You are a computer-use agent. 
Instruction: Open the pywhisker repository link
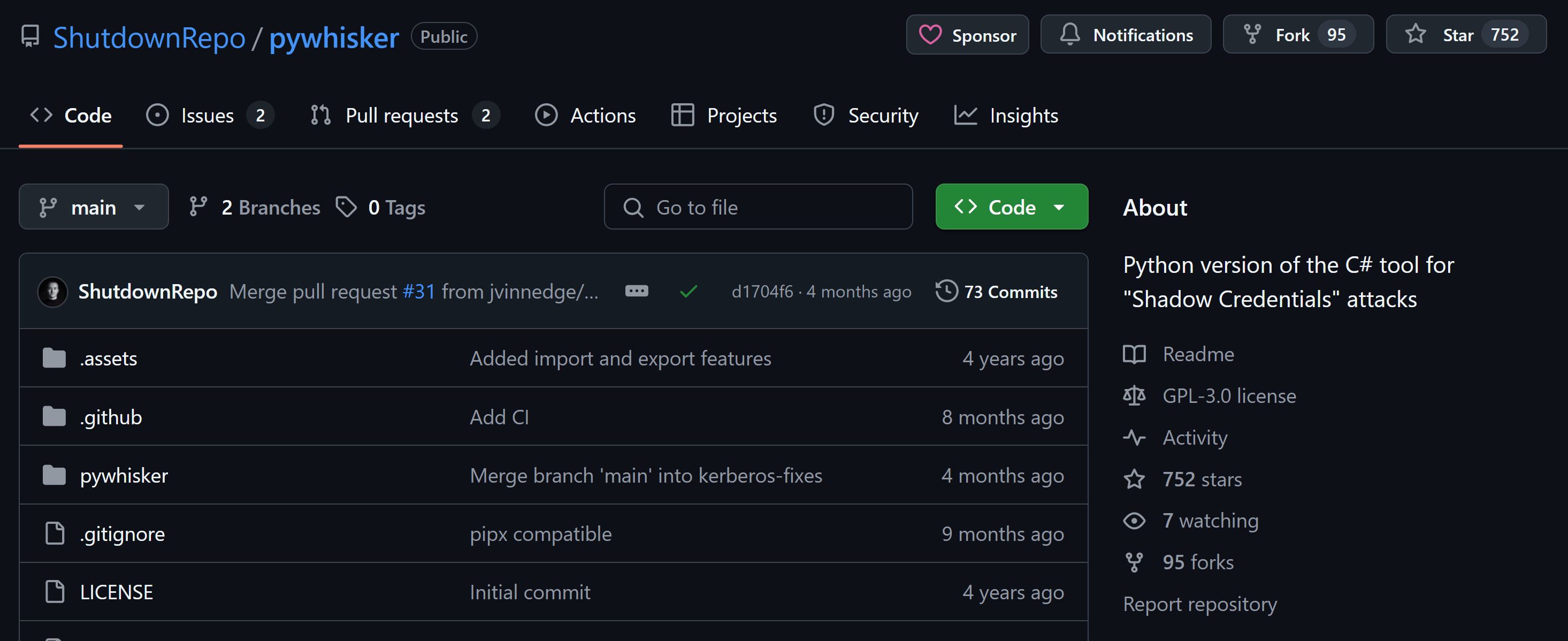334,38
